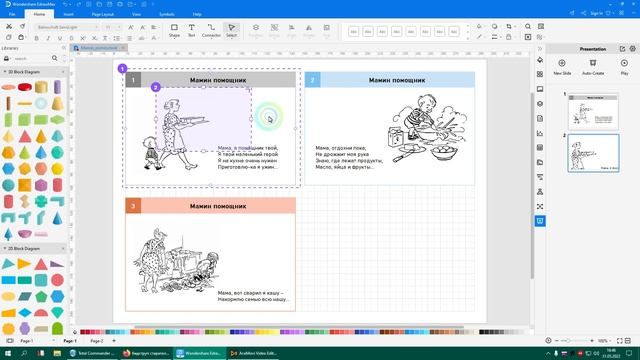The image size is (640, 360).
Task: Collapse the Libraries panel with chevrons
Action: click(63, 48)
